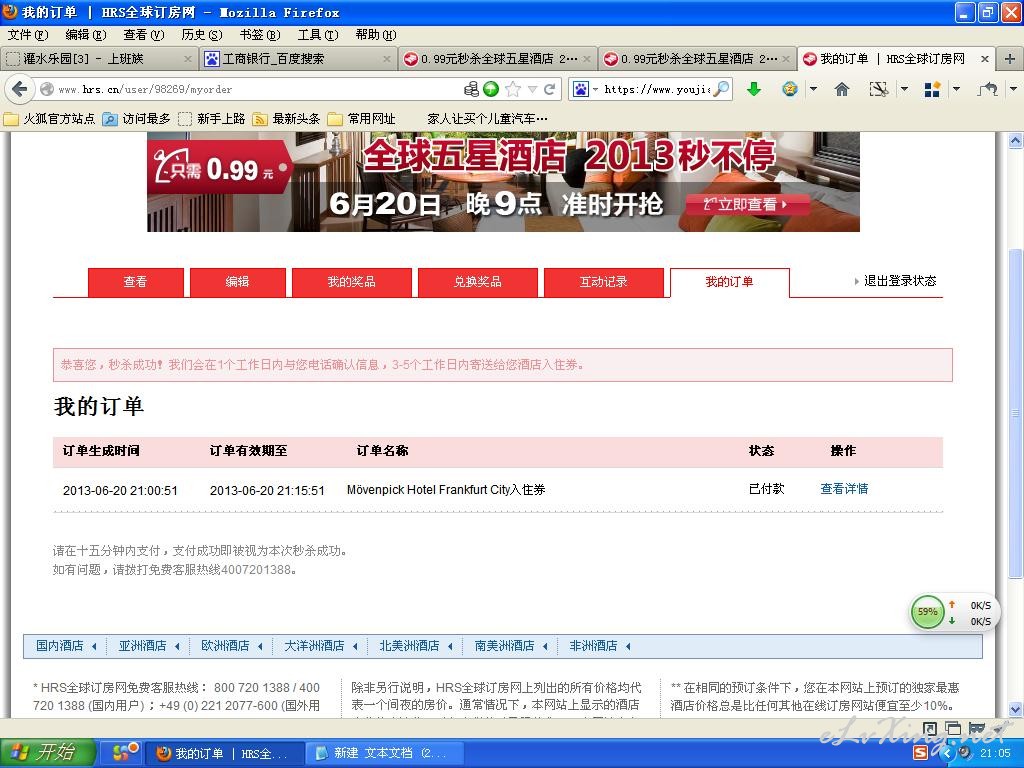The width and height of the screenshot is (1024, 768).
Task: Click the site identity globe icon
Action: pyautogui.click(x=46, y=89)
